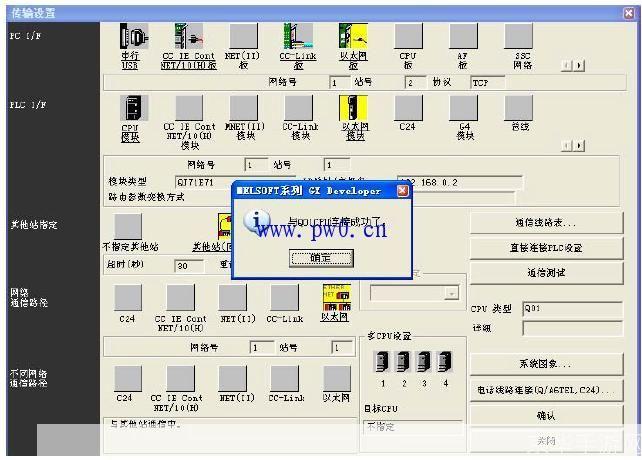Open the communication route list button

click(x=547, y=223)
